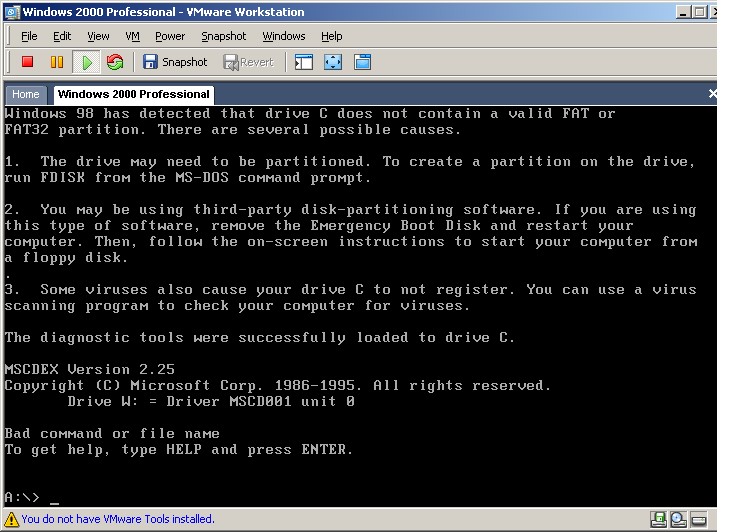This screenshot has width=731, height=532.
Task: Select the Windows 2000 Professional tab
Action: (x=133, y=94)
